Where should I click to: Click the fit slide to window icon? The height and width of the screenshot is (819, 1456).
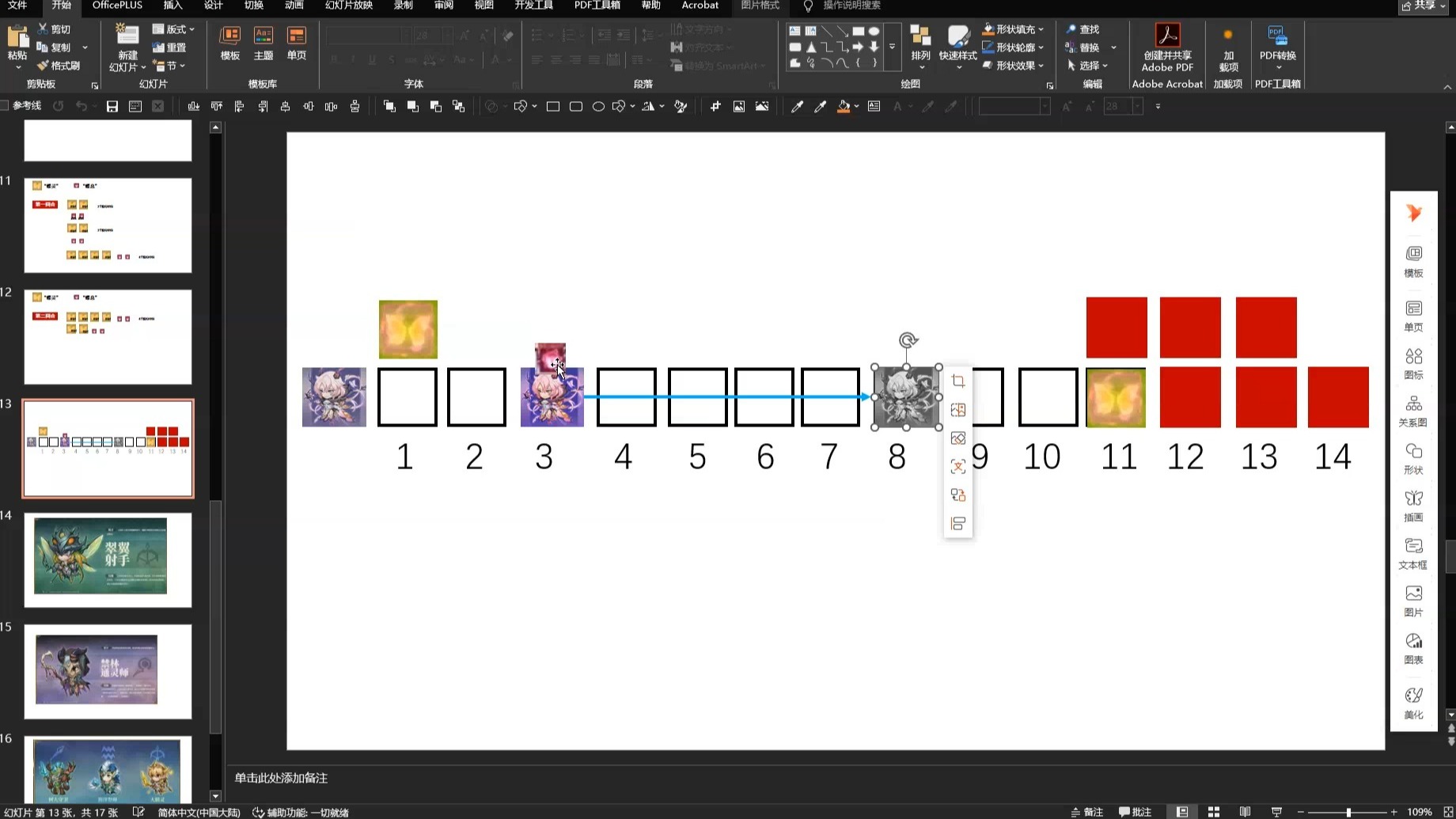tap(1448, 812)
